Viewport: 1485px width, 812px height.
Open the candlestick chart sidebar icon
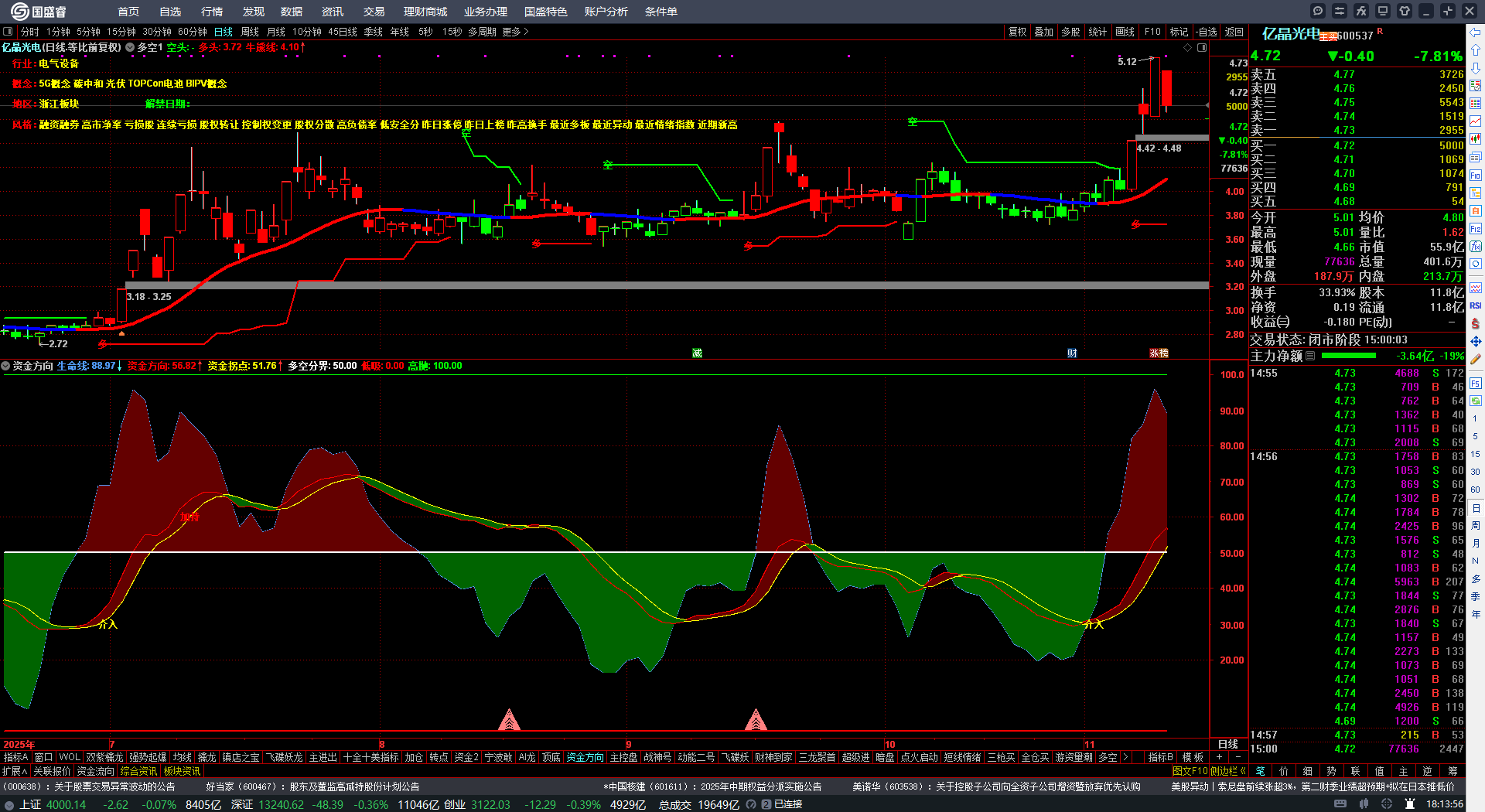pyautogui.click(x=1476, y=139)
